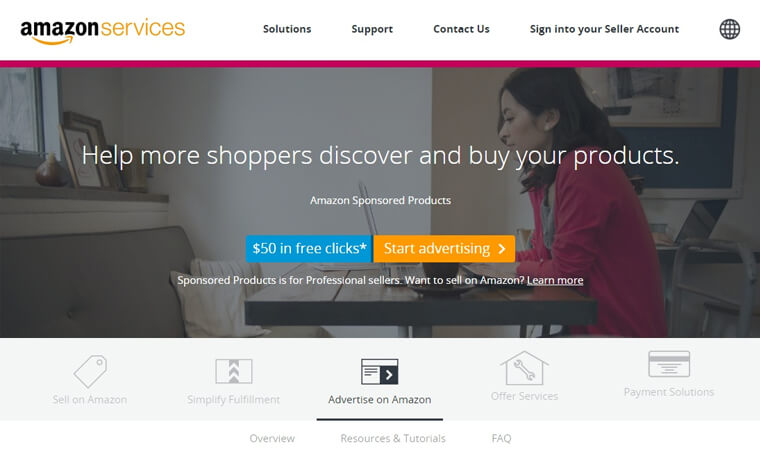Switch to the Overview tab
The width and height of the screenshot is (760, 450).
[272, 438]
